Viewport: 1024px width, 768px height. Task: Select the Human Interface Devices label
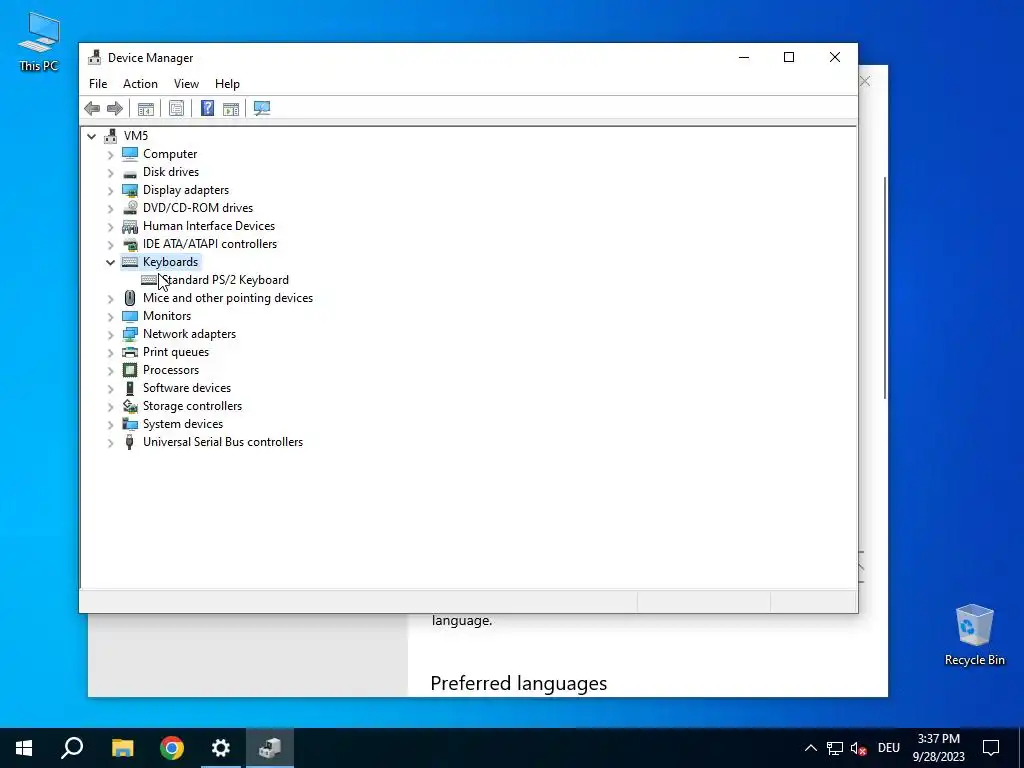coord(209,226)
